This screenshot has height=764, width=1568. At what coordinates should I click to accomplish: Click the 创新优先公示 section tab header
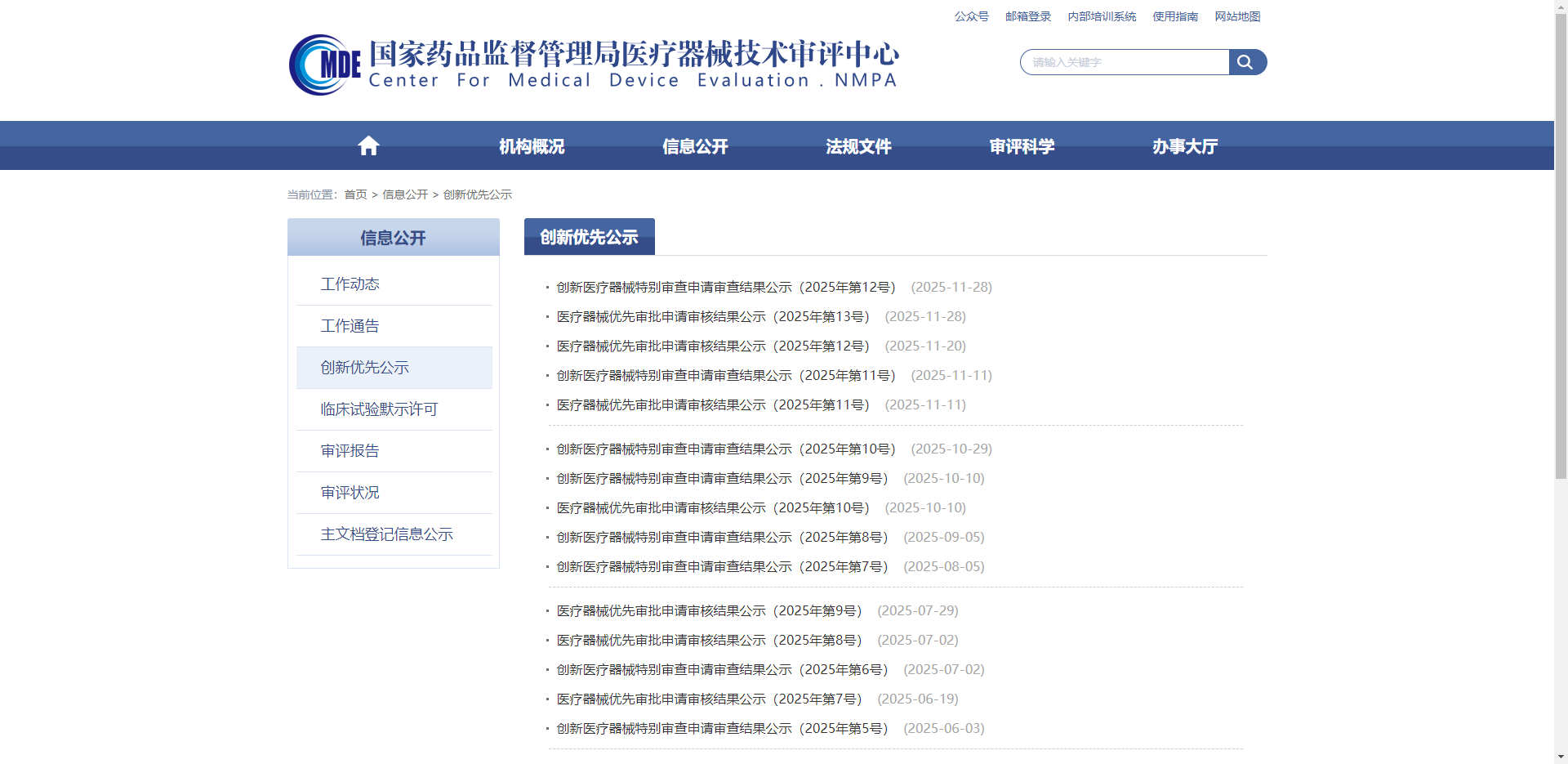[x=590, y=237]
